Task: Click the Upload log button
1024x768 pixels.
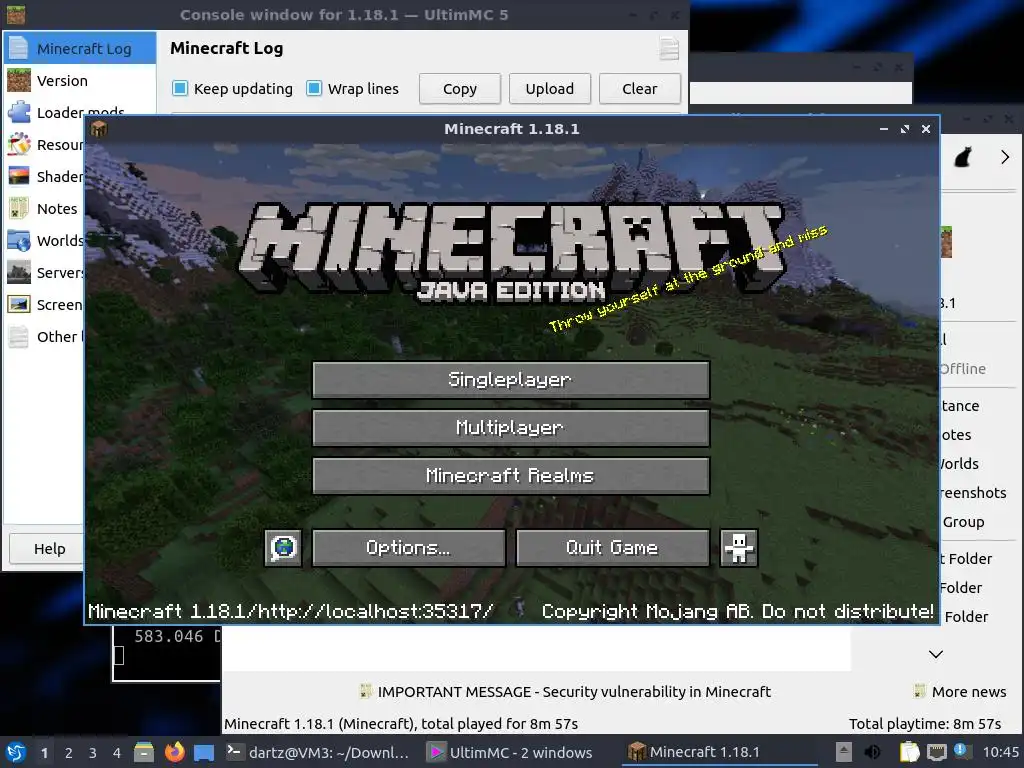Action: tap(550, 89)
